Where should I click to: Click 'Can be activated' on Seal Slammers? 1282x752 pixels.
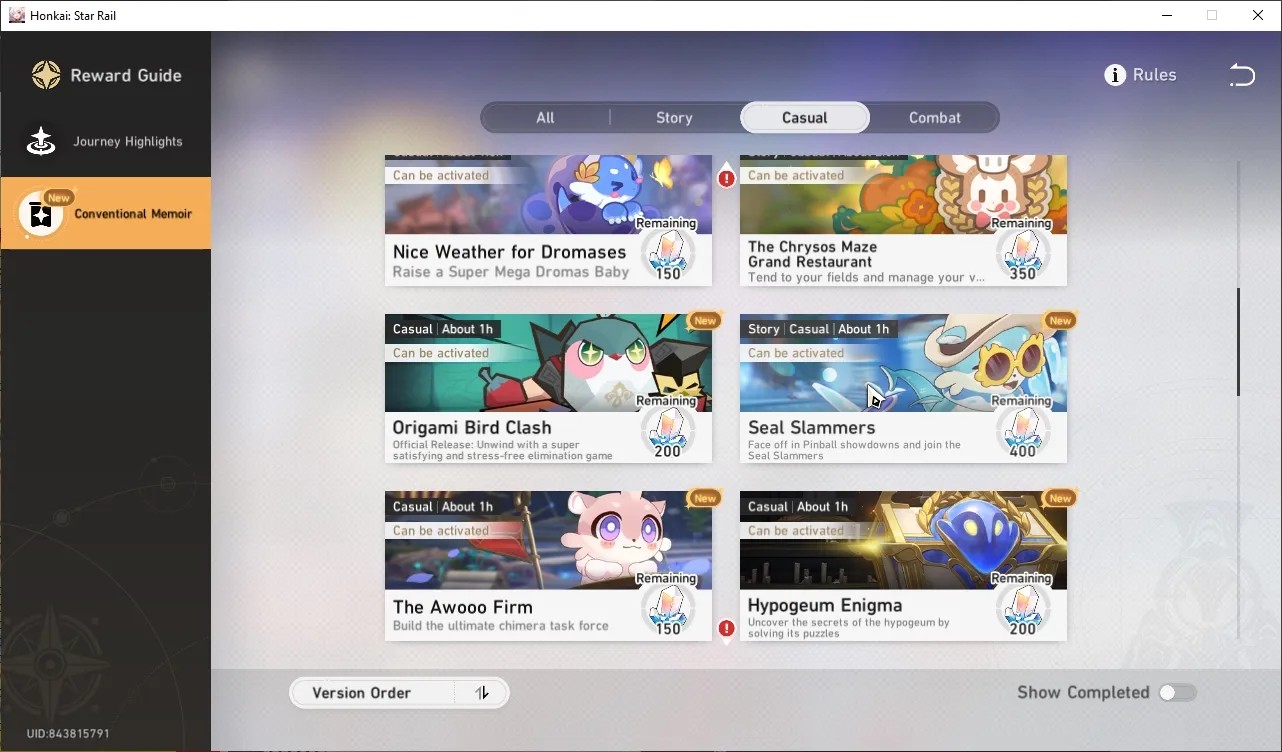point(796,353)
